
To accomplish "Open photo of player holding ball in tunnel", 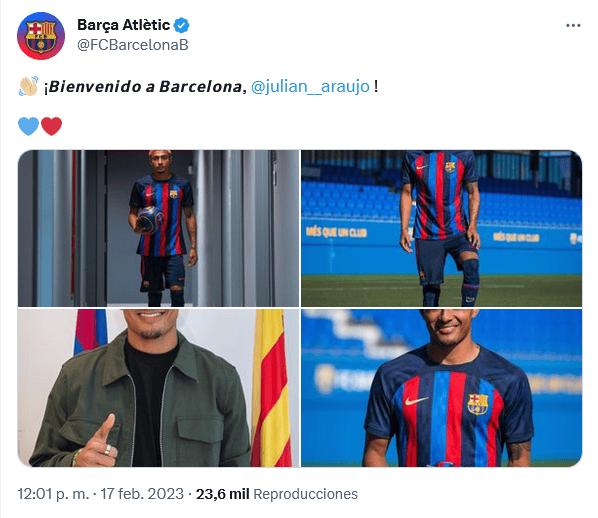I will 158,228.
